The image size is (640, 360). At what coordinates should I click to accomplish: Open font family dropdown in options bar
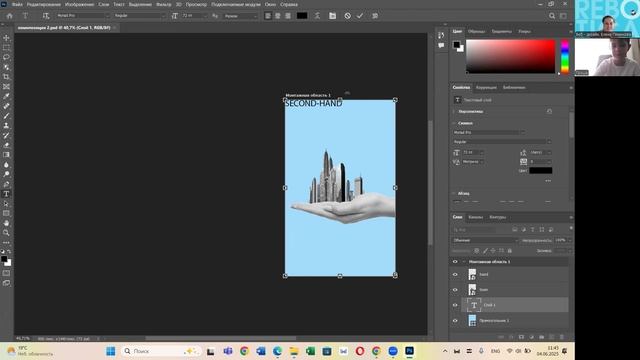click(107, 16)
